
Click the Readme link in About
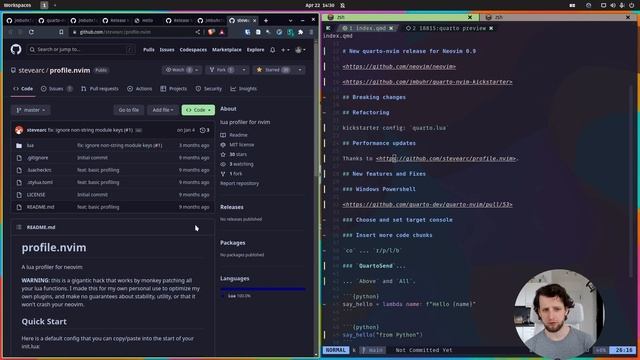pyautogui.click(x=238, y=135)
